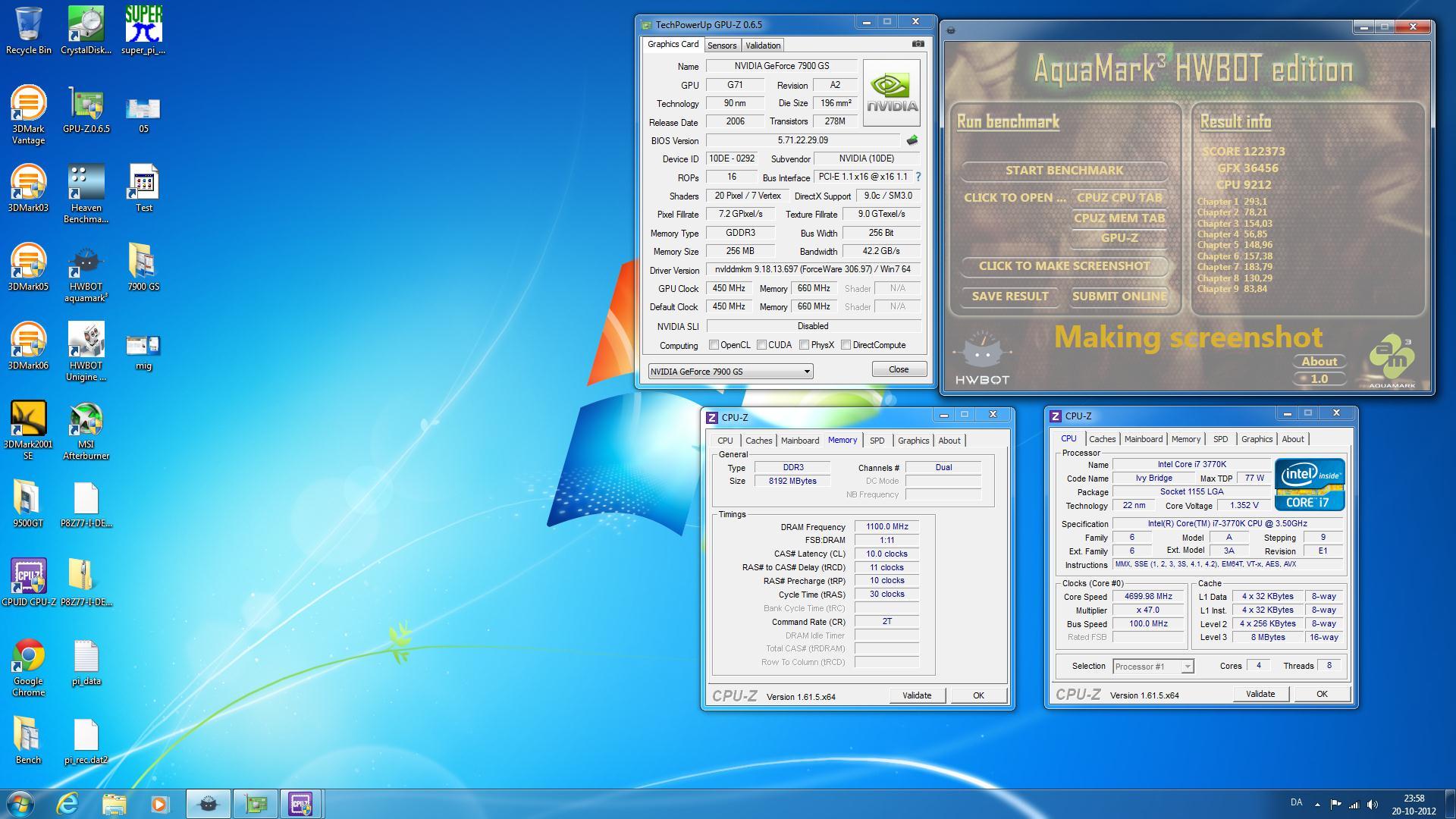Click the volume icon in system tray

click(x=1373, y=804)
